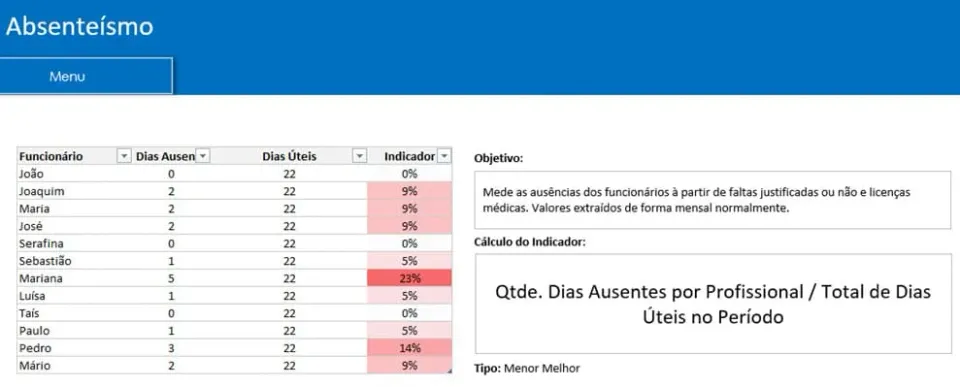This screenshot has width=960, height=387.
Task: Click the Cálculo do Indicador formula box
Action: [713, 304]
